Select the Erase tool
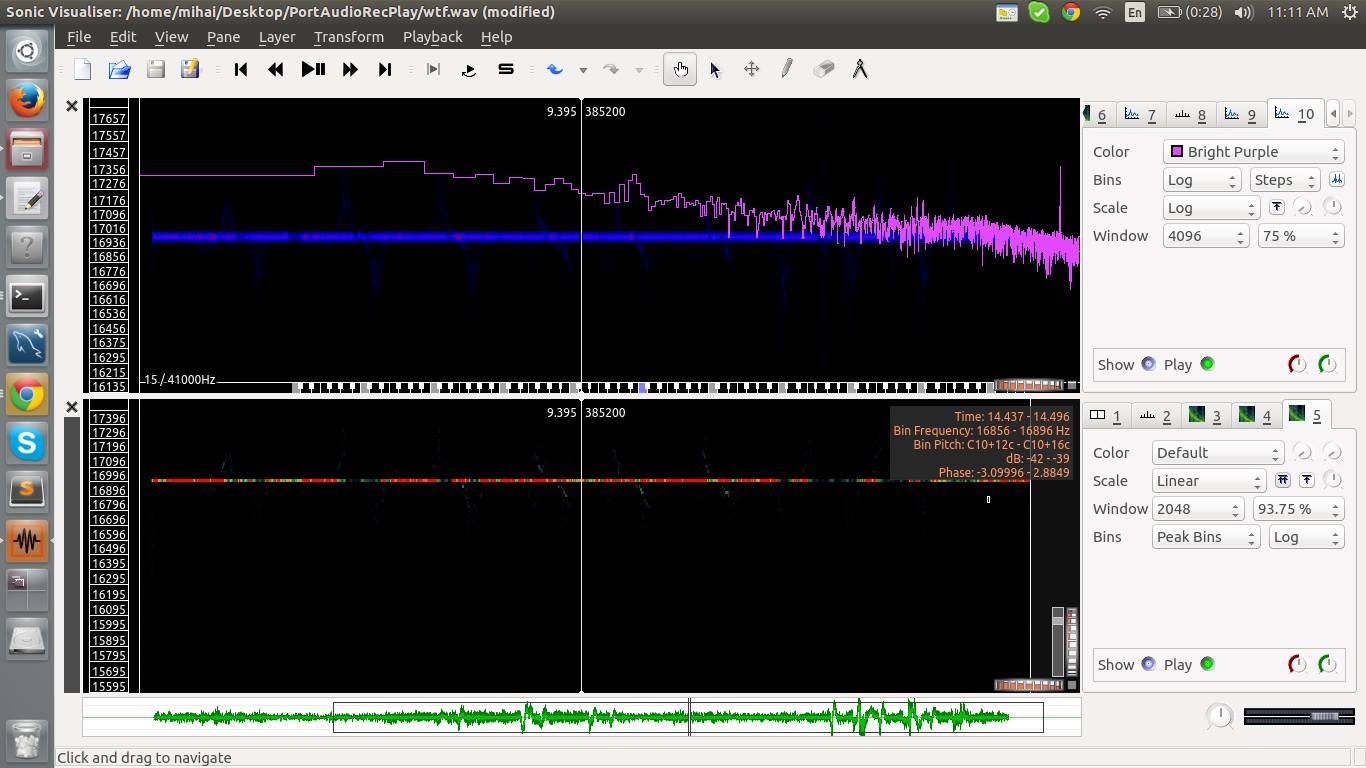Screen dimensions: 1366x768 click(823, 69)
